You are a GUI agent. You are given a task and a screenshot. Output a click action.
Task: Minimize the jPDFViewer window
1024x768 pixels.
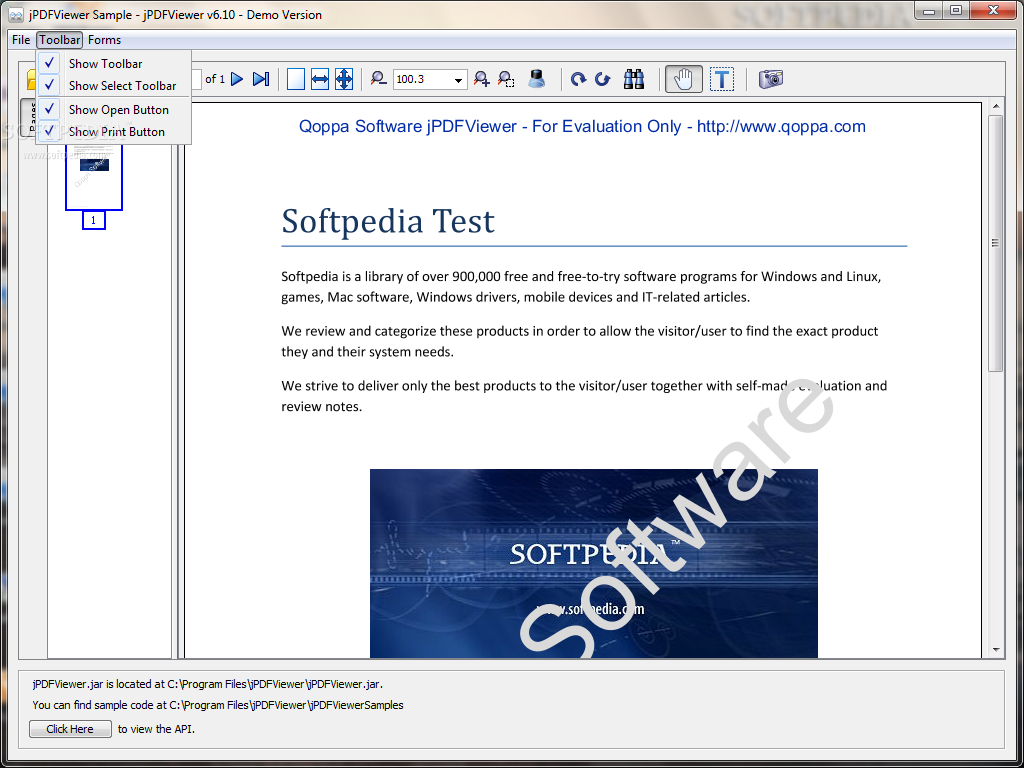pyautogui.click(x=929, y=10)
